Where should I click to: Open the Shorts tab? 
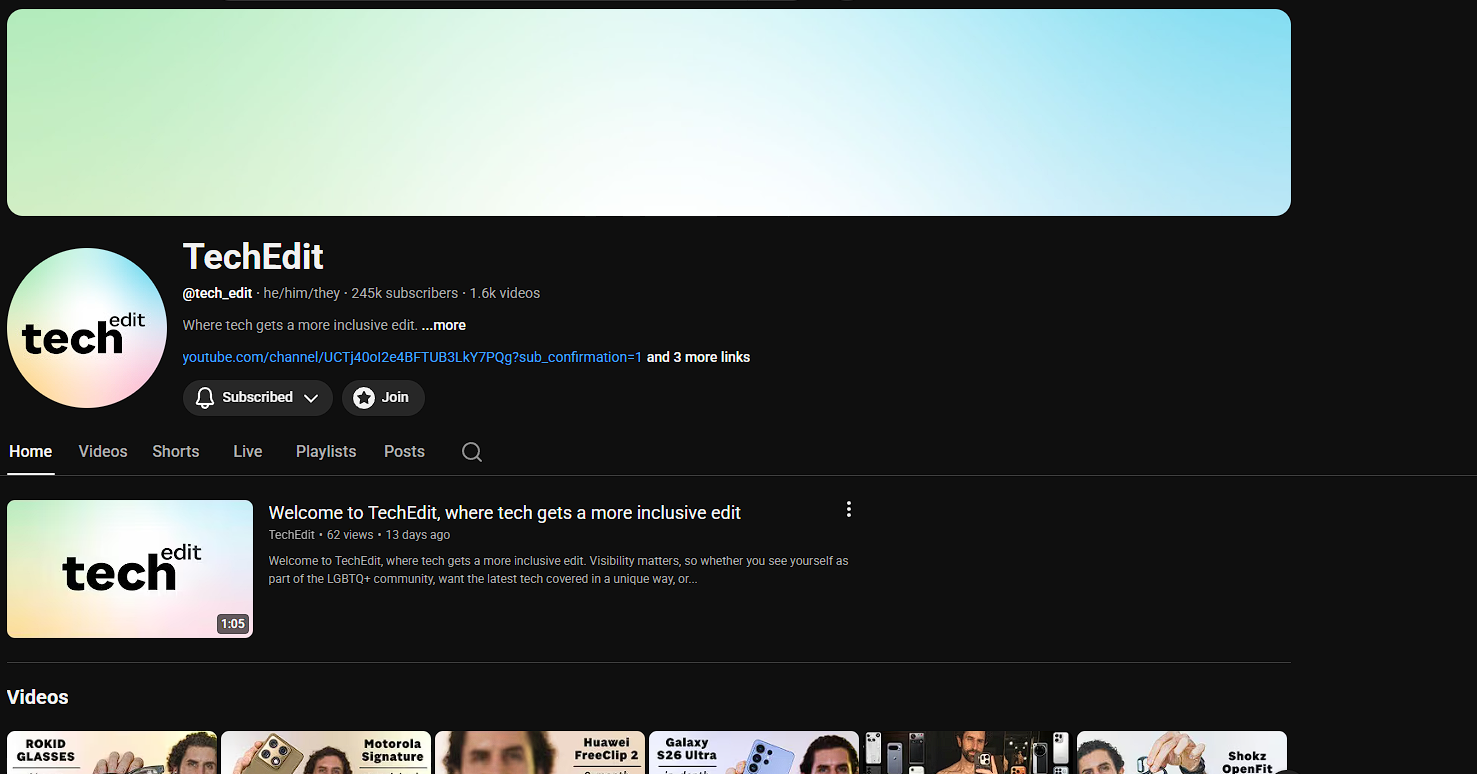pyautogui.click(x=176, y=452)
